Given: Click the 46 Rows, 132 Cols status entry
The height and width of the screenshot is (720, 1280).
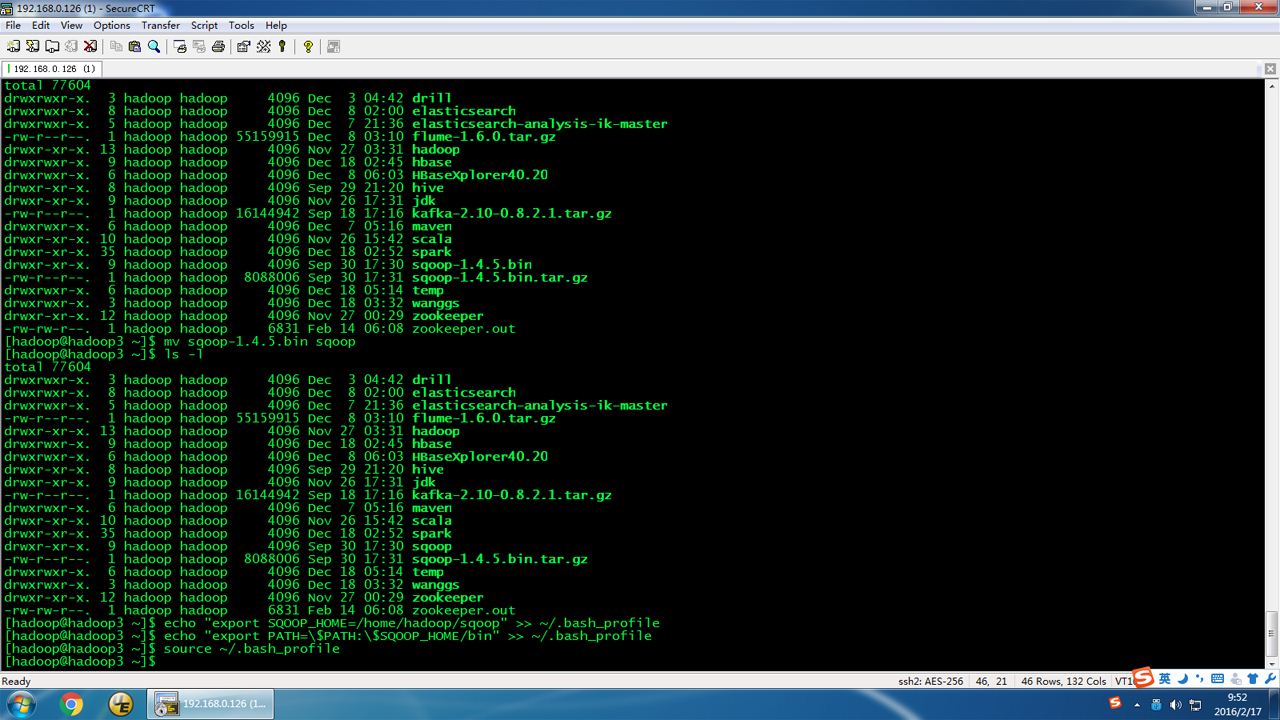Looking at the screenshot, I should [1063, 681].
